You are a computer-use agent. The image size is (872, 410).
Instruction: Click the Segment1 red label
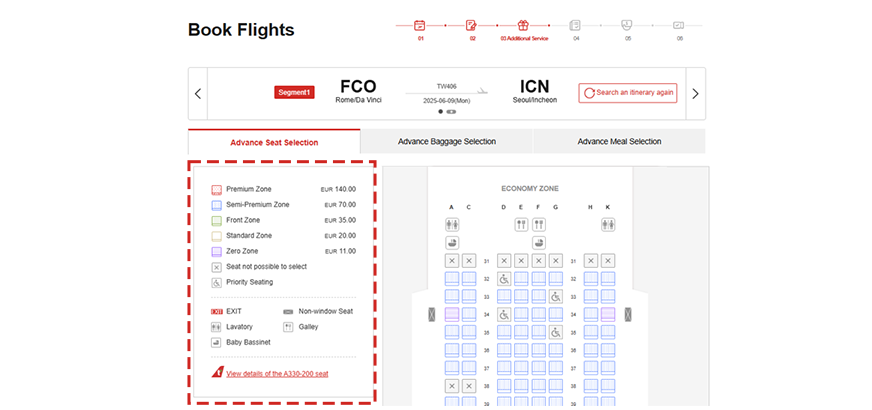(294, 93)
